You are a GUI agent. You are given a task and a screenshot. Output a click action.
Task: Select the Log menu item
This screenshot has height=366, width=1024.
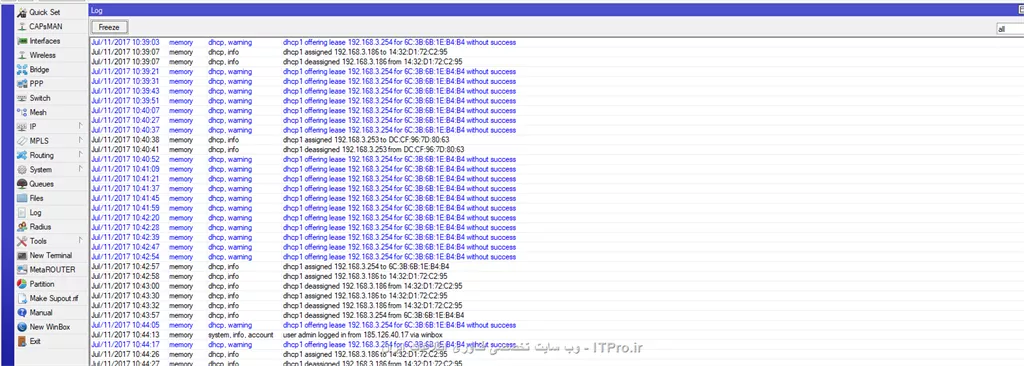[35, 213]
